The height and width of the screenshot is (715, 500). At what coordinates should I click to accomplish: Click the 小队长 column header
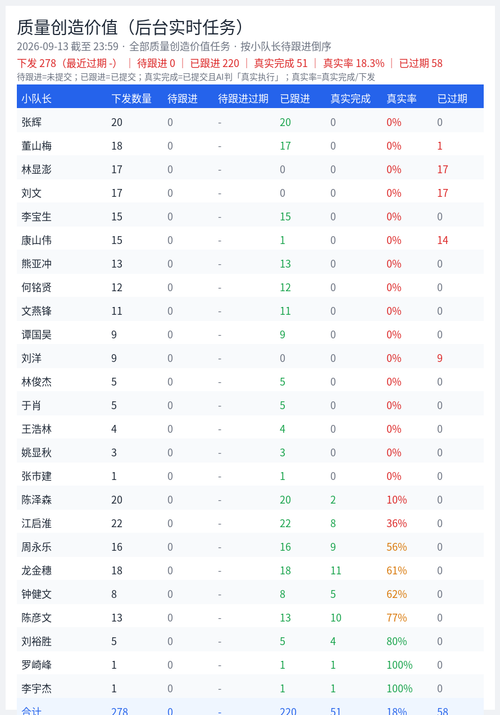[x=36, y=98]
